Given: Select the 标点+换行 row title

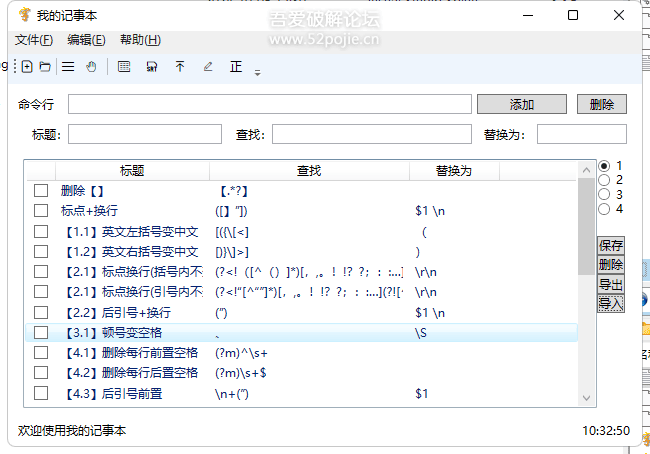Looking at the screenshot, I should tap(90, 211).
